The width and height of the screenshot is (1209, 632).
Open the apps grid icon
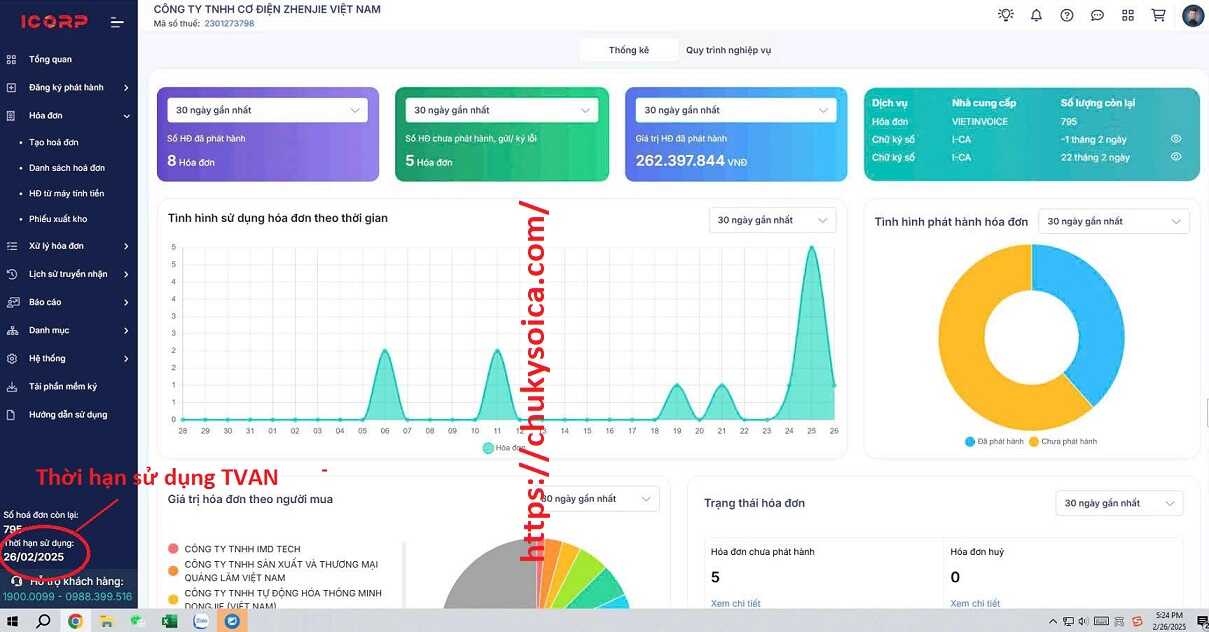coord(1128,15)
